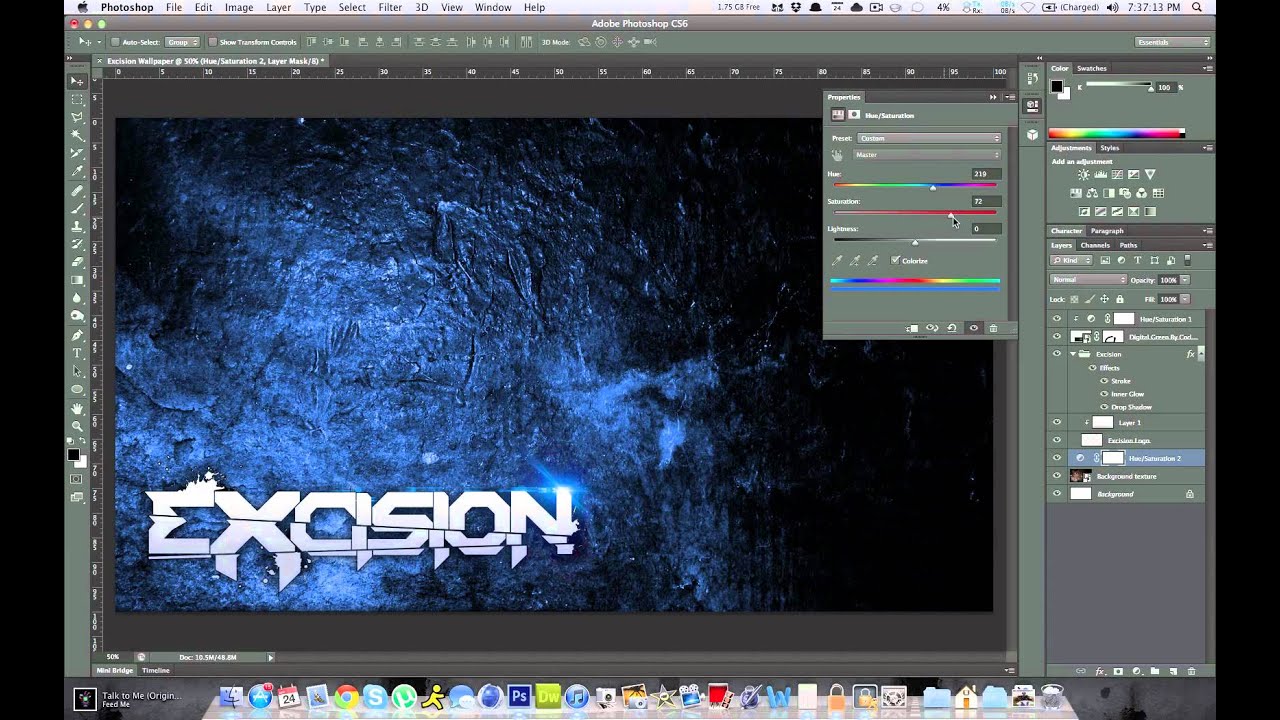Select the Rectangular Marquee tool

77,99
